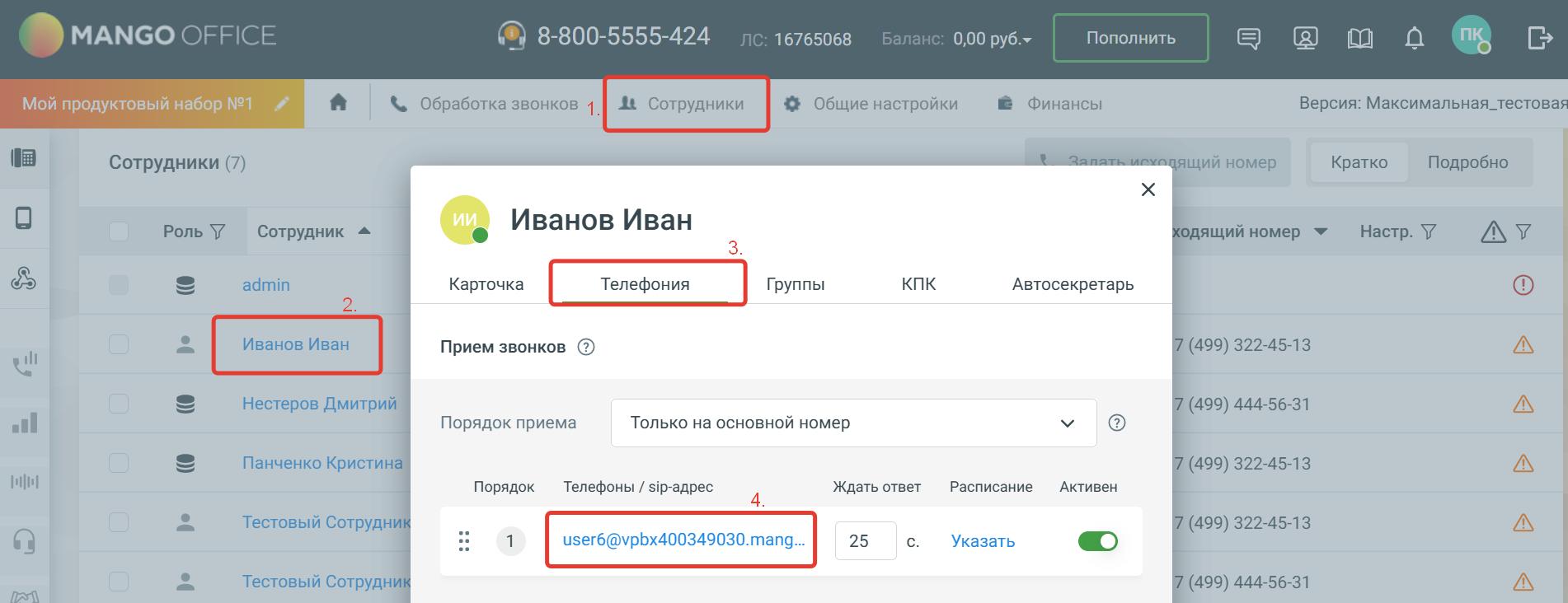
Task: Click the home icon in navigation bar
Action: [338, 103]
